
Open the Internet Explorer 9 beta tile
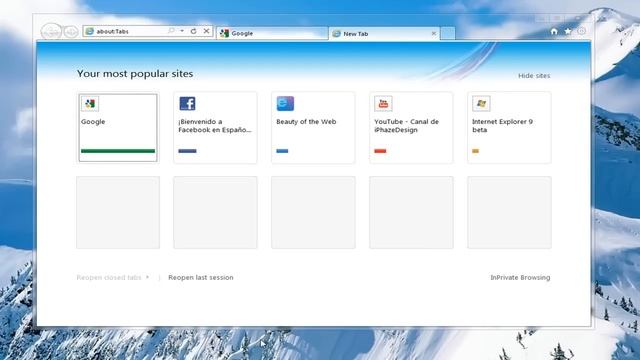coord(509,128)
